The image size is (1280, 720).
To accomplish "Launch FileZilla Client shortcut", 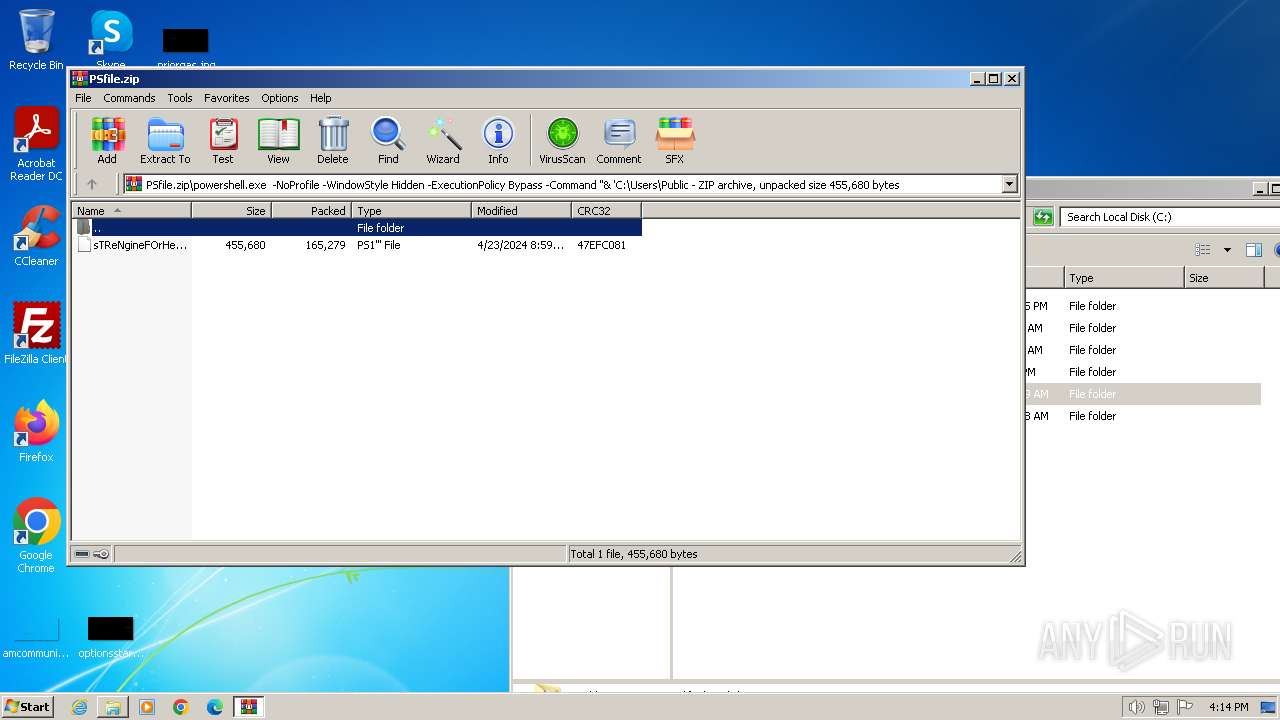I will [x=36, y=333].
